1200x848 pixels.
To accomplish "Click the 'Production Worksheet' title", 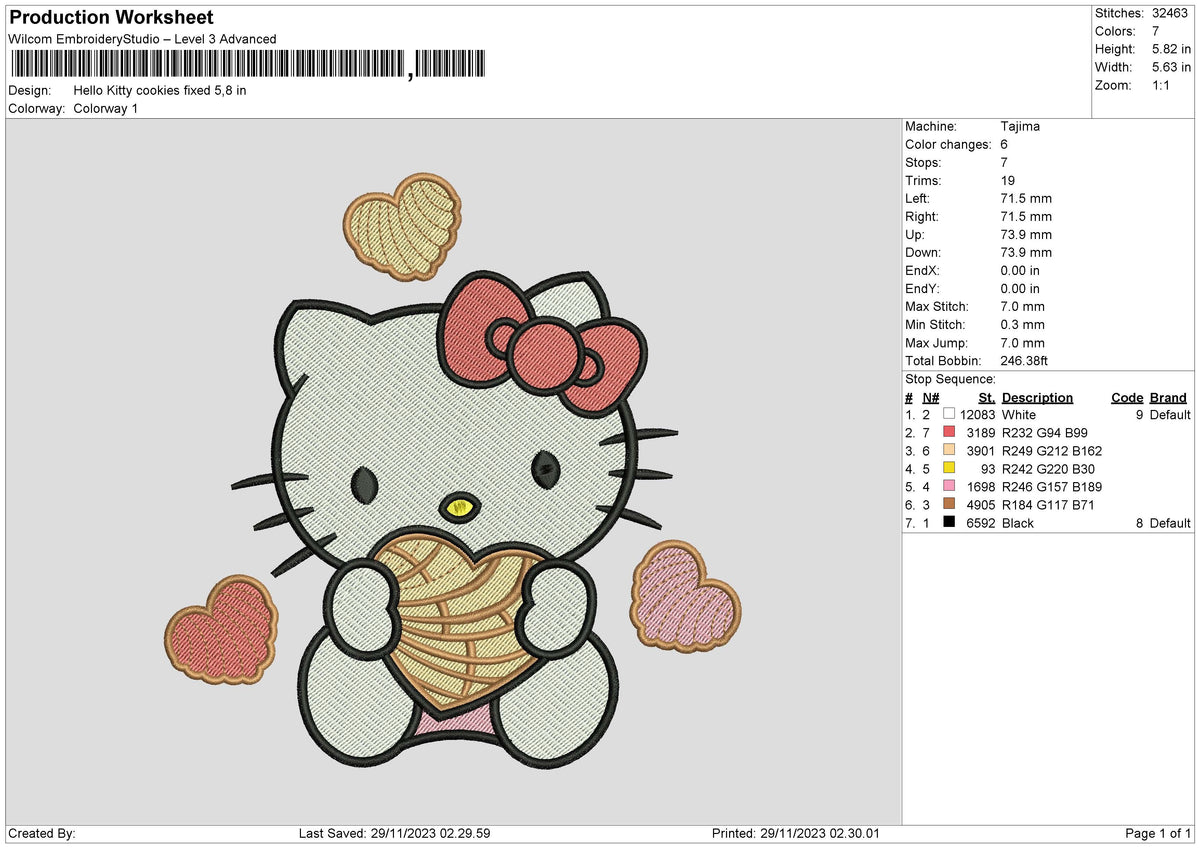I will (x=110, y=18).
